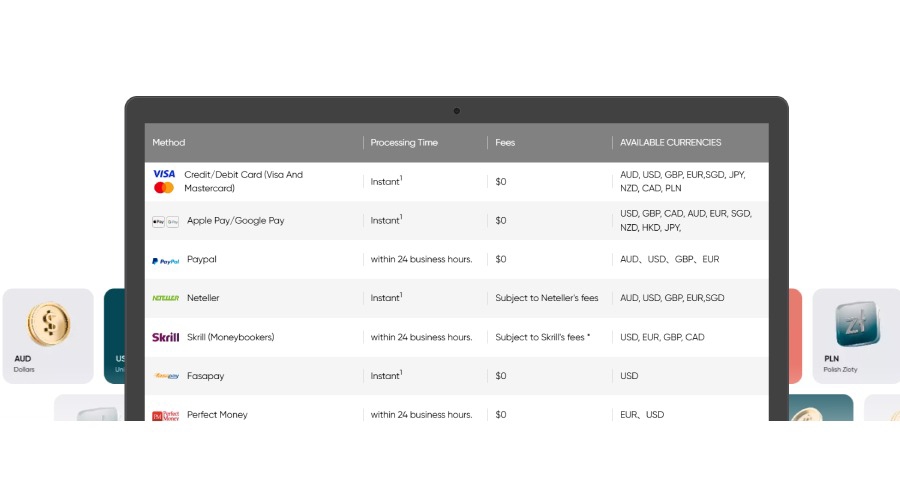This screenshot has height=500, width=900.
Task: Click the Apple Pay badge icon
Action: pyautogui.click(x=158, y=221)
